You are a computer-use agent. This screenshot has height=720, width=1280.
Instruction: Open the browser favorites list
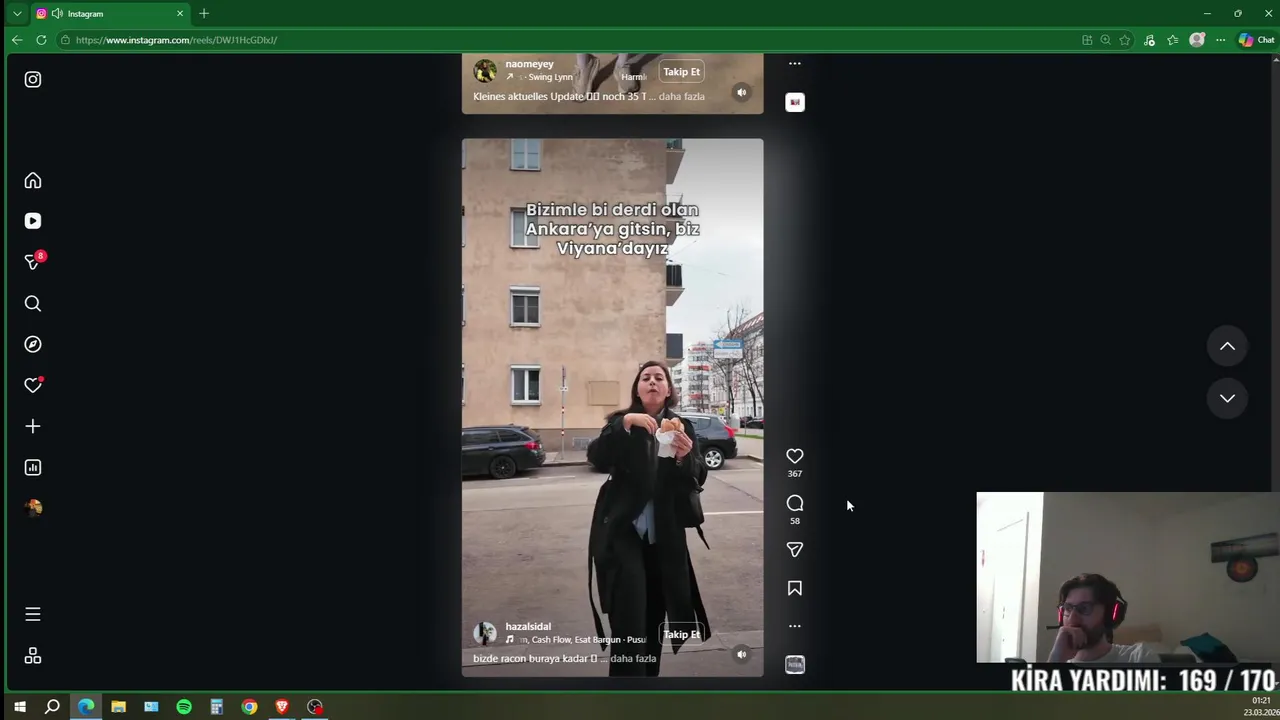pos(1173,40)
